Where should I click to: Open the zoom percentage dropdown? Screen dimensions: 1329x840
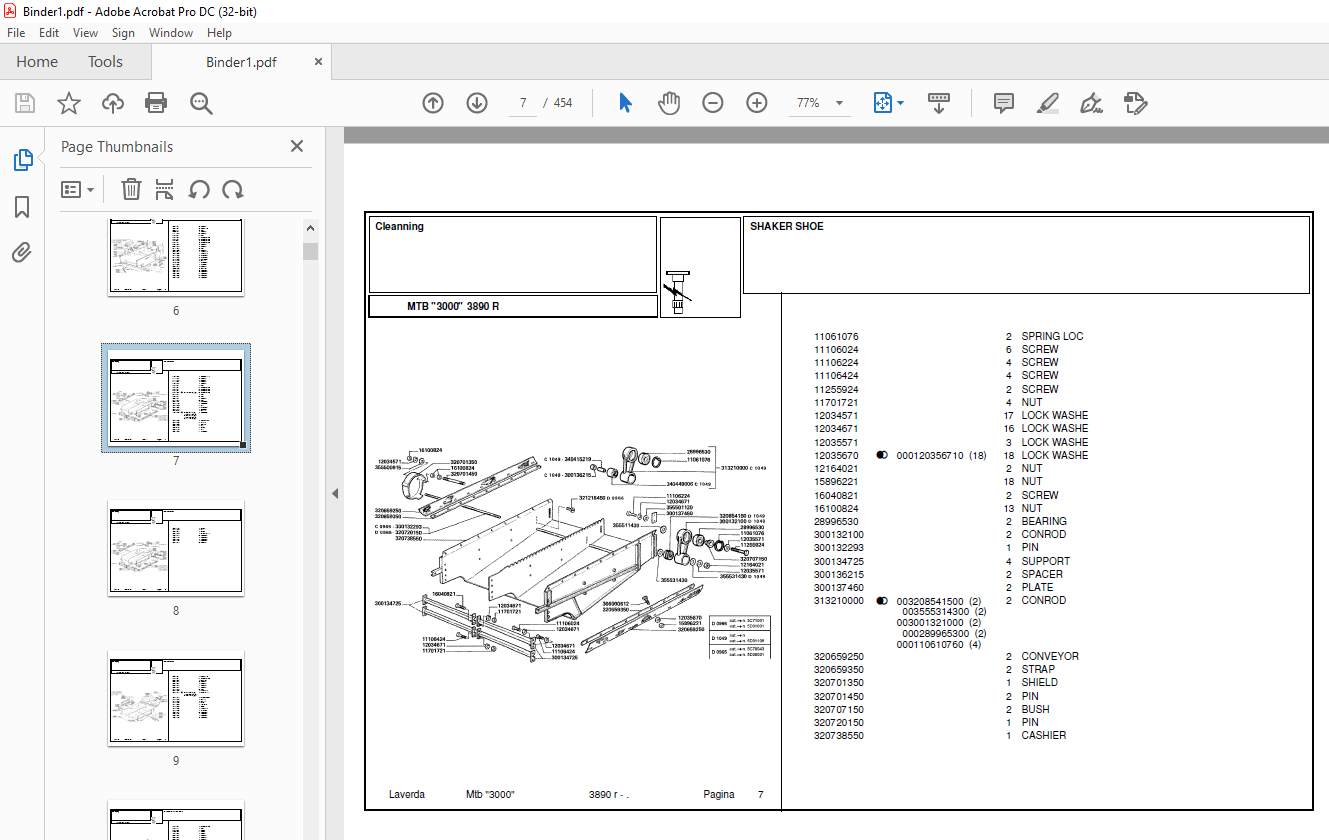point(839,103)
